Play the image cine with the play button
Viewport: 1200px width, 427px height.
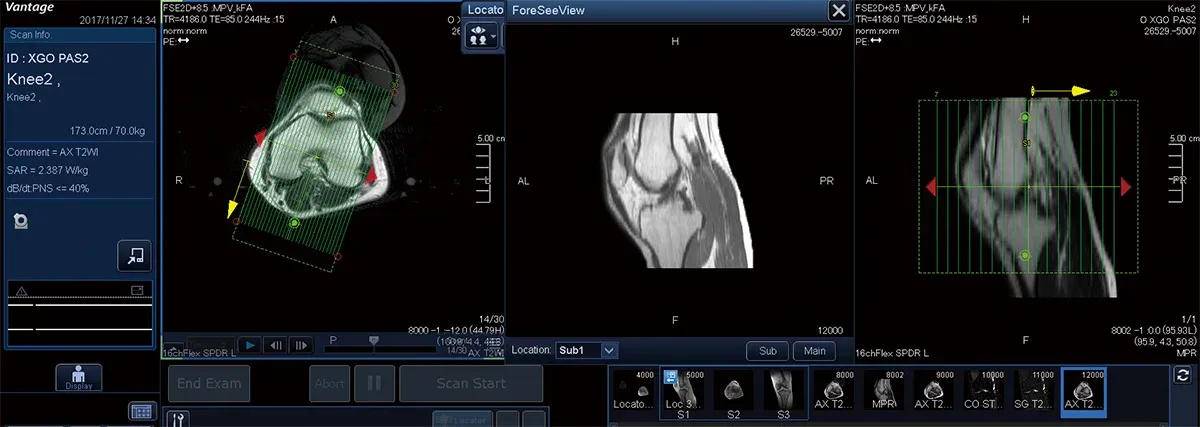click(x=250, y=346)
